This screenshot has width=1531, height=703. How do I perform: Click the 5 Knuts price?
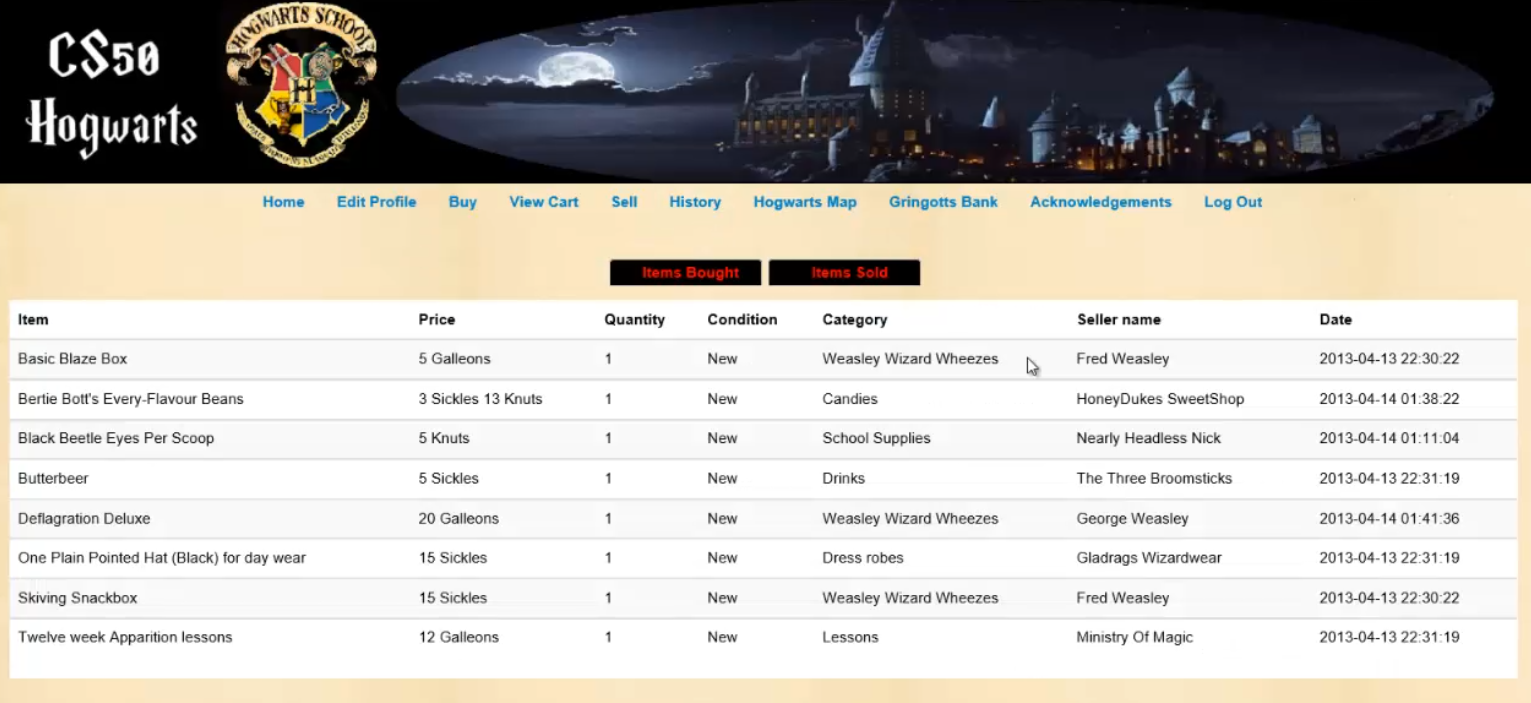pyautogui.click(x=443, y=438)
